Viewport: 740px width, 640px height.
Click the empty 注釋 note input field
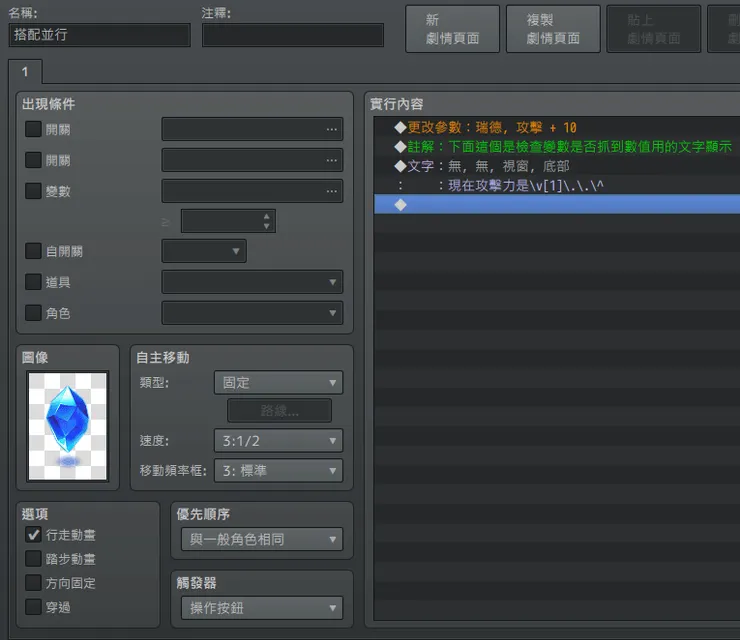[x=293, y=35]
